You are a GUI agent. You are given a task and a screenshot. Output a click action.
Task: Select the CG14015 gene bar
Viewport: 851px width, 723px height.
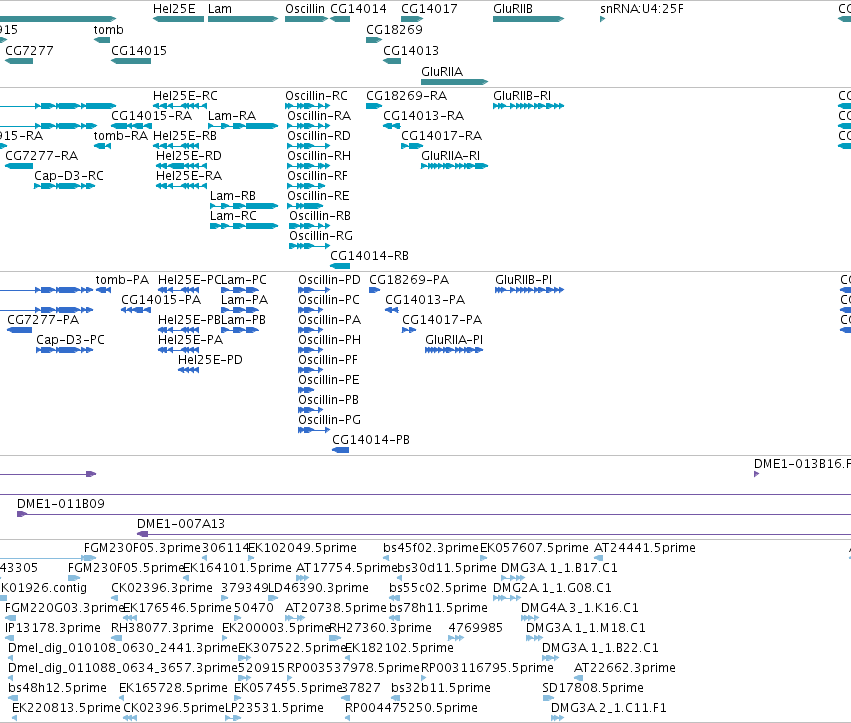(x=131, y=61)
